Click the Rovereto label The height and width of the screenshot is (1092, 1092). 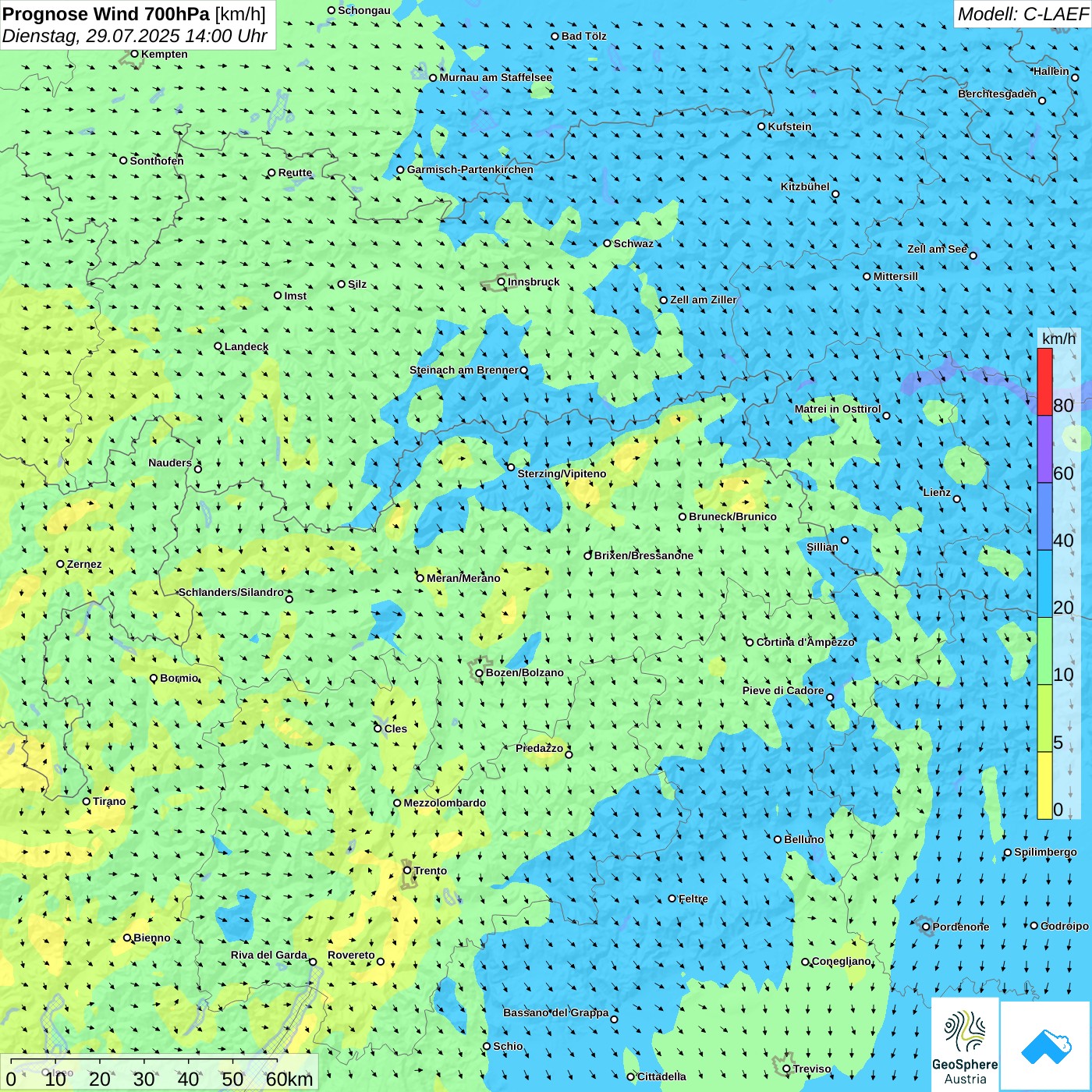pos(351,955)
